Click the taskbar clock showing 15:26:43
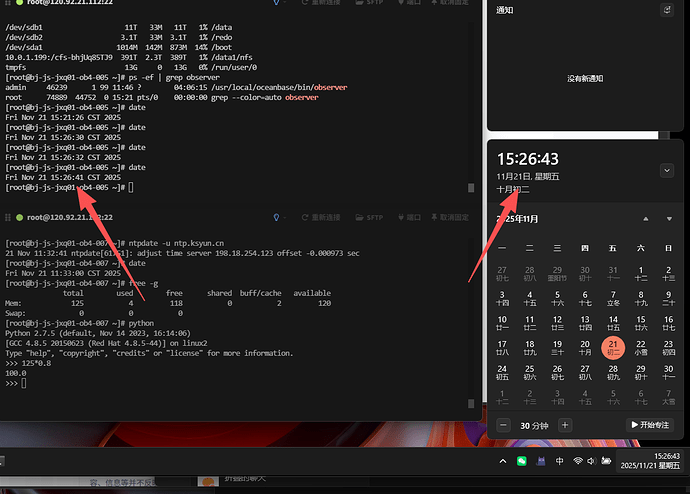Image resolution: width=690 pixels, height=494 pixels. 648,461
